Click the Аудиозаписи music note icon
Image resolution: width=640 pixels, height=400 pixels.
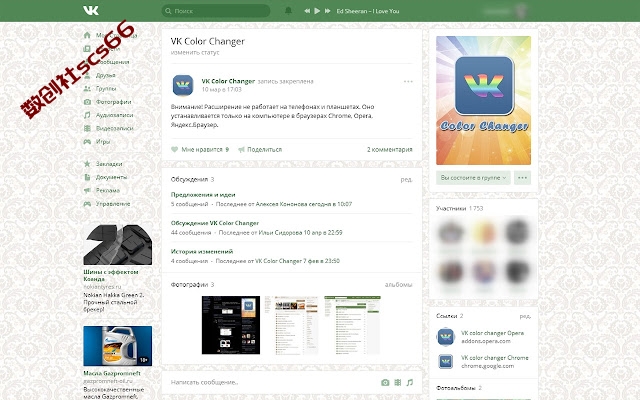click(87, 115)
